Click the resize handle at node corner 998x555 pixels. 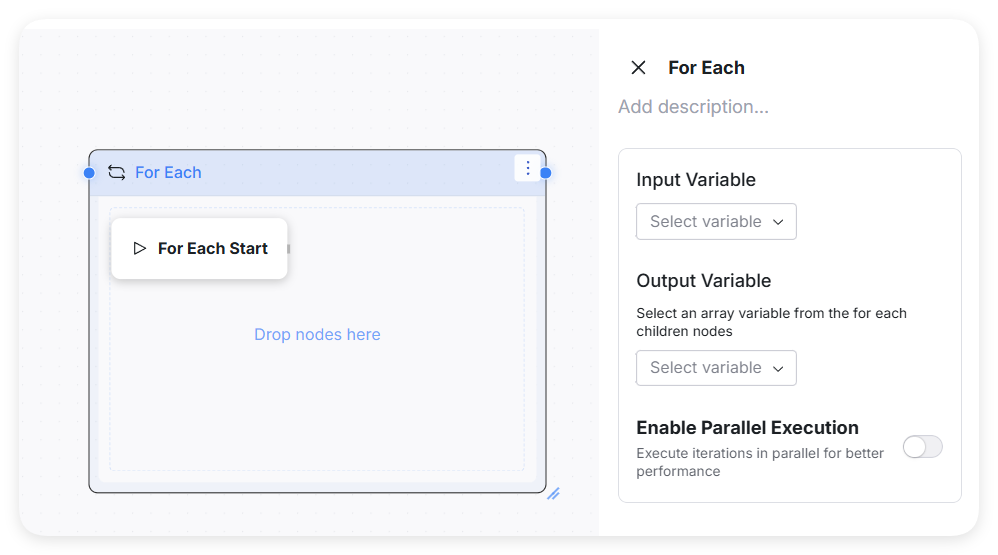coord(553,493)
